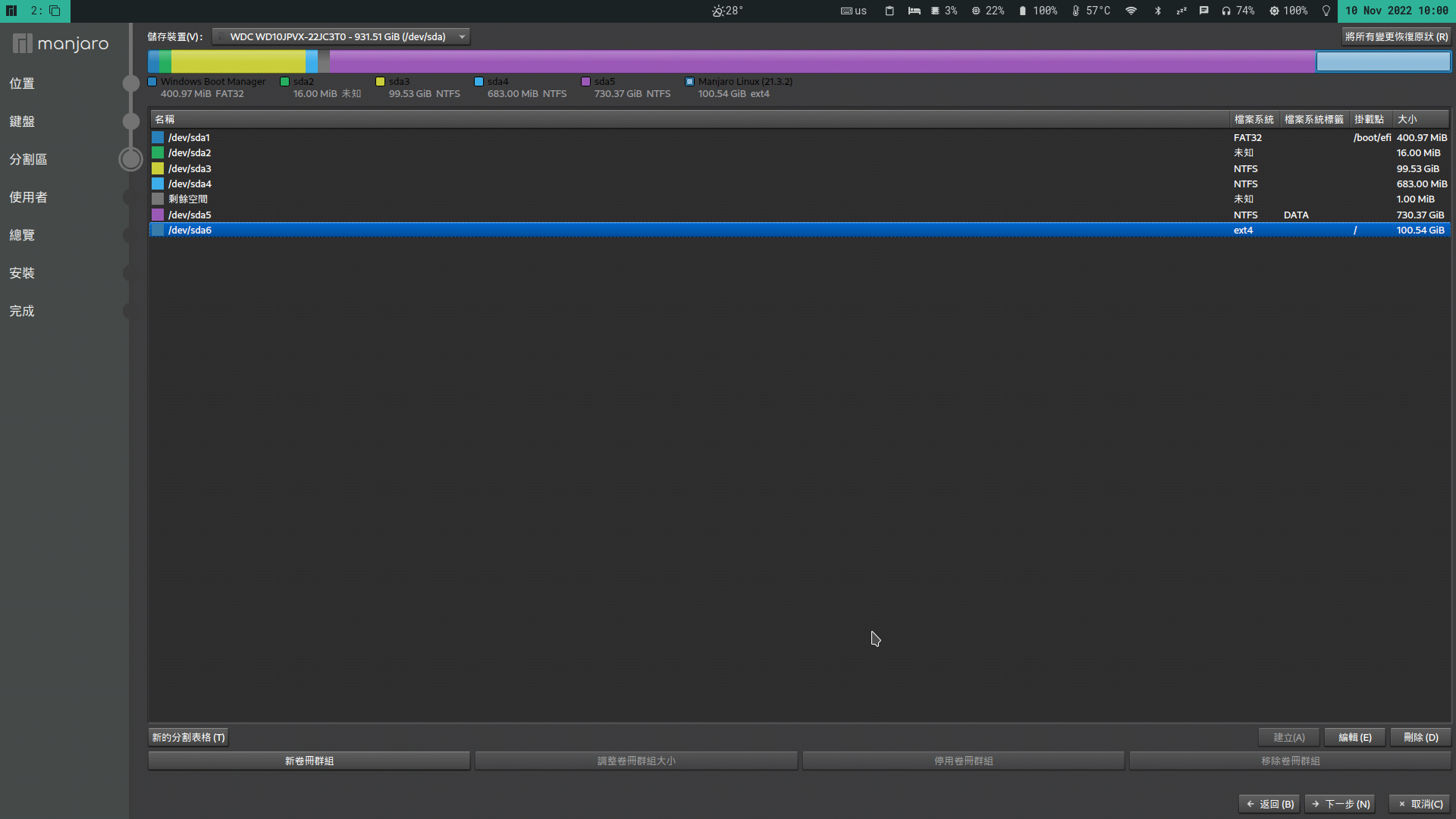Image resolution: width=1456 pixels, height=819 pixels.
Task: Click the Delete (刪除) partition button
Action: click(x=1420, y=737)
